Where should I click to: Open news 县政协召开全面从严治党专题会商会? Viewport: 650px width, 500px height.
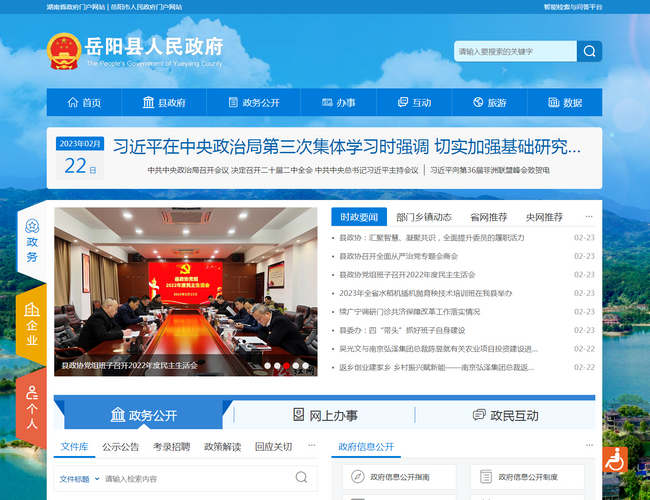pos(398,256)
